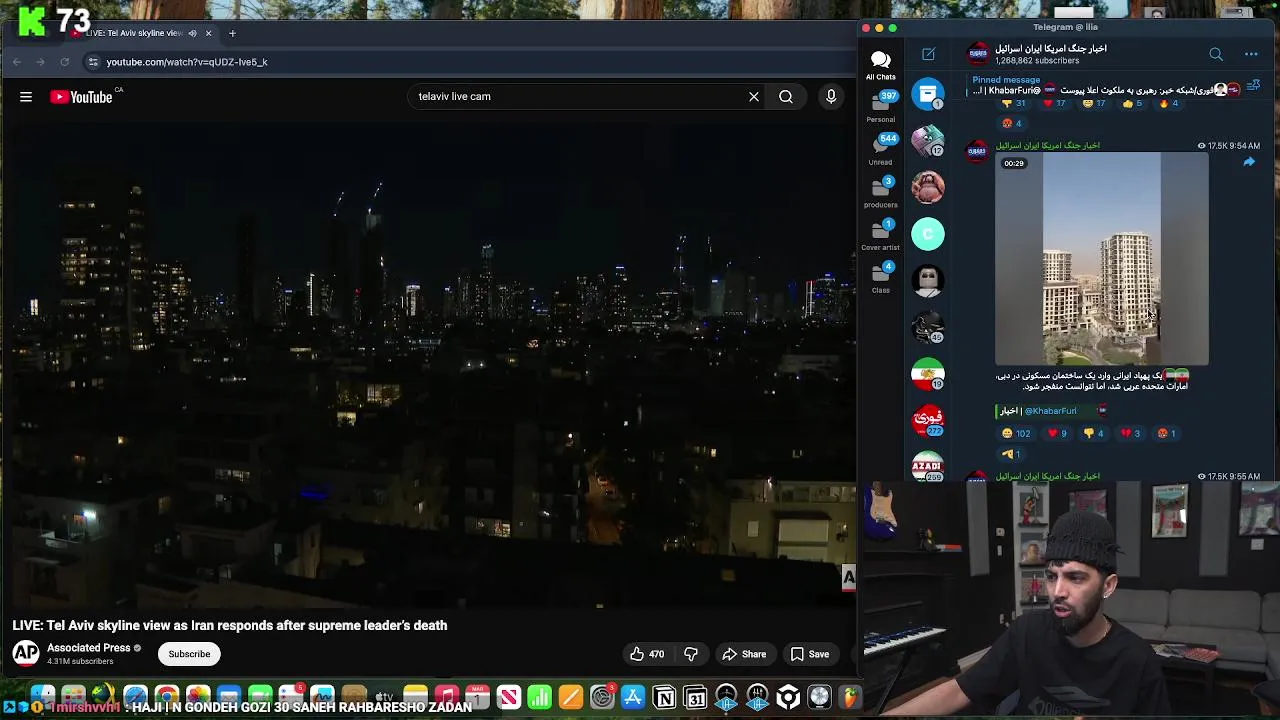Reload the YouTube page
Viewport: 1280px width, 720px height.
coord(65,62)
